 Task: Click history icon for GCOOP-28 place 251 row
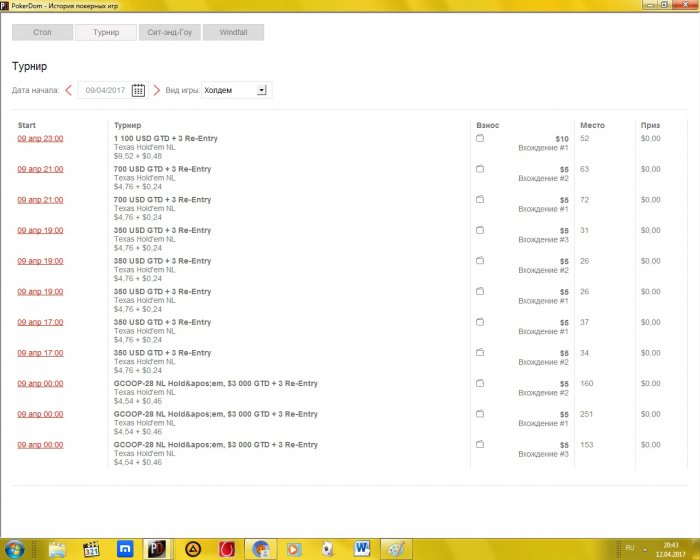point(480,414)
